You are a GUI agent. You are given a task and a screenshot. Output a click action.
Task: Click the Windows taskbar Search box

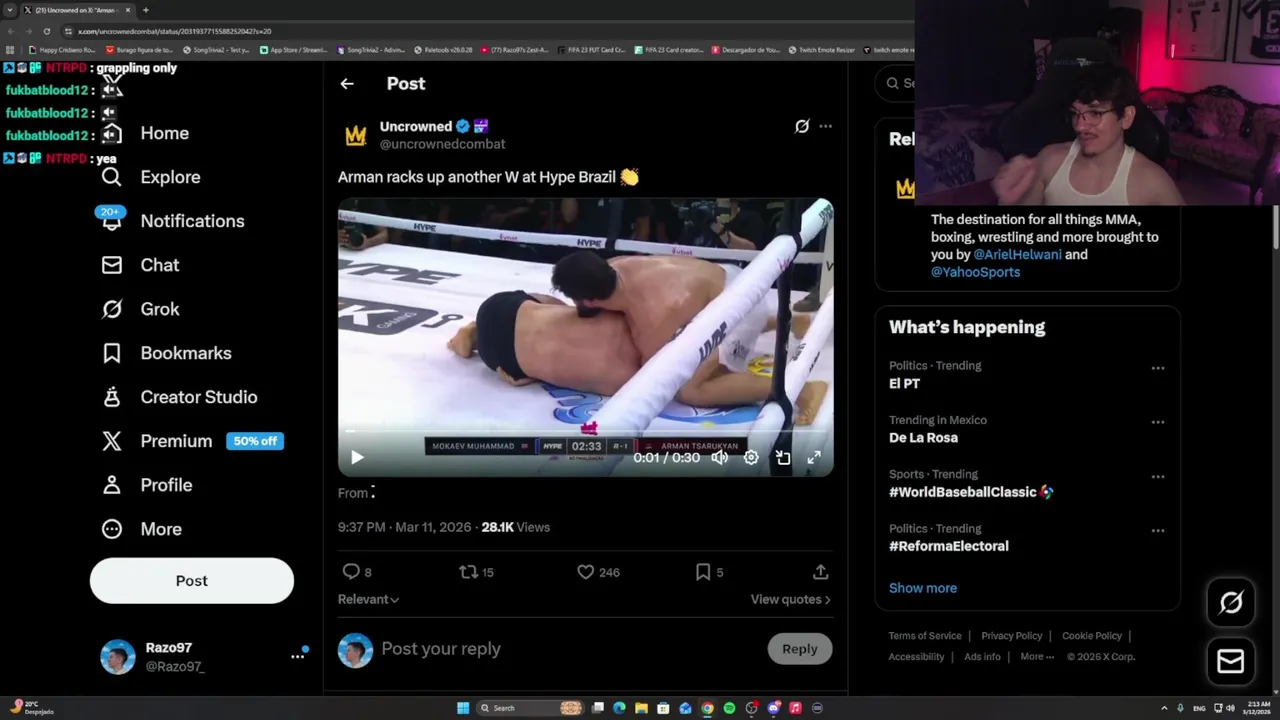pos(530,708)
